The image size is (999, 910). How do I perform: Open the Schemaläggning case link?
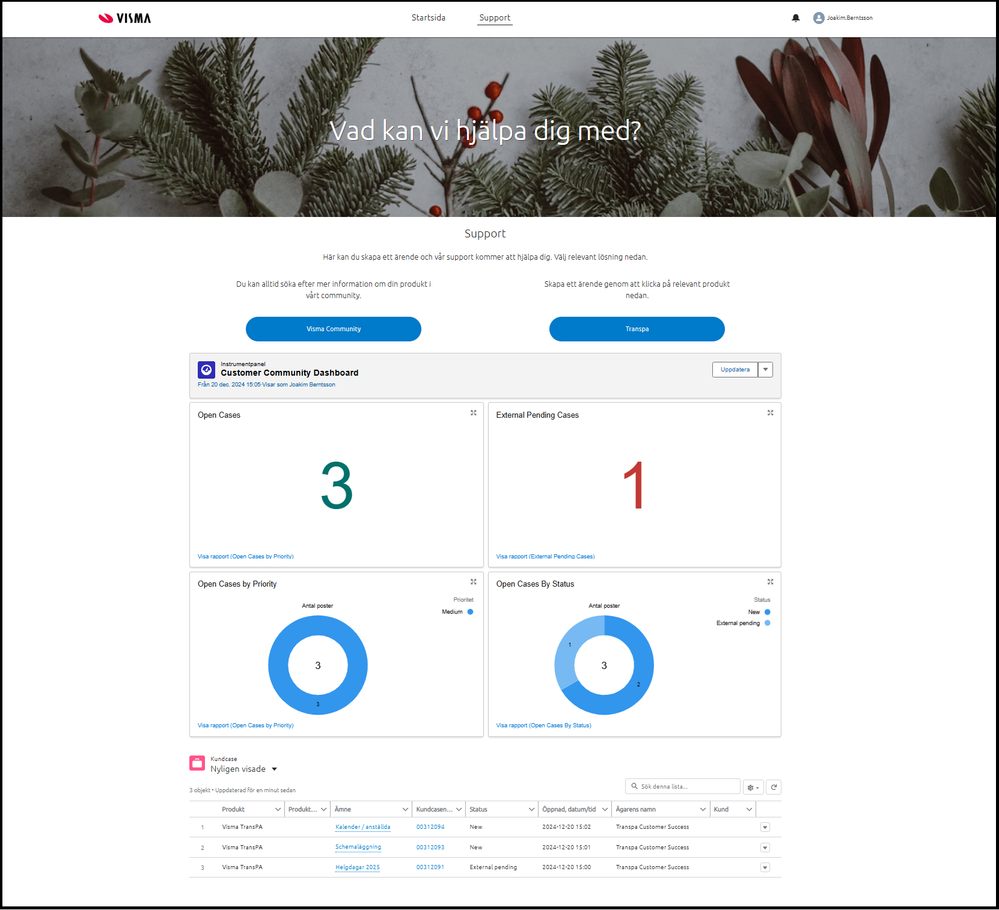tap(358, 847)
